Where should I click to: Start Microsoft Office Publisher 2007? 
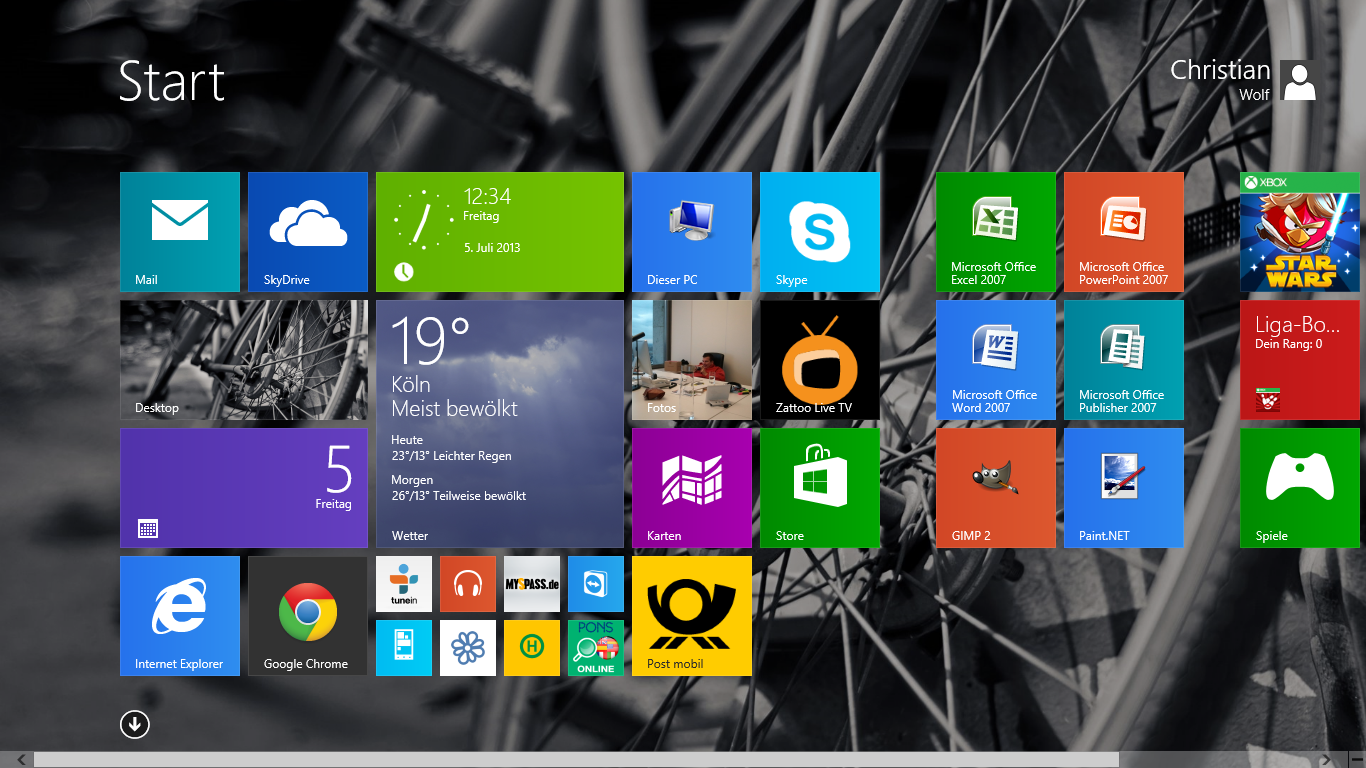click(1124, 360)
